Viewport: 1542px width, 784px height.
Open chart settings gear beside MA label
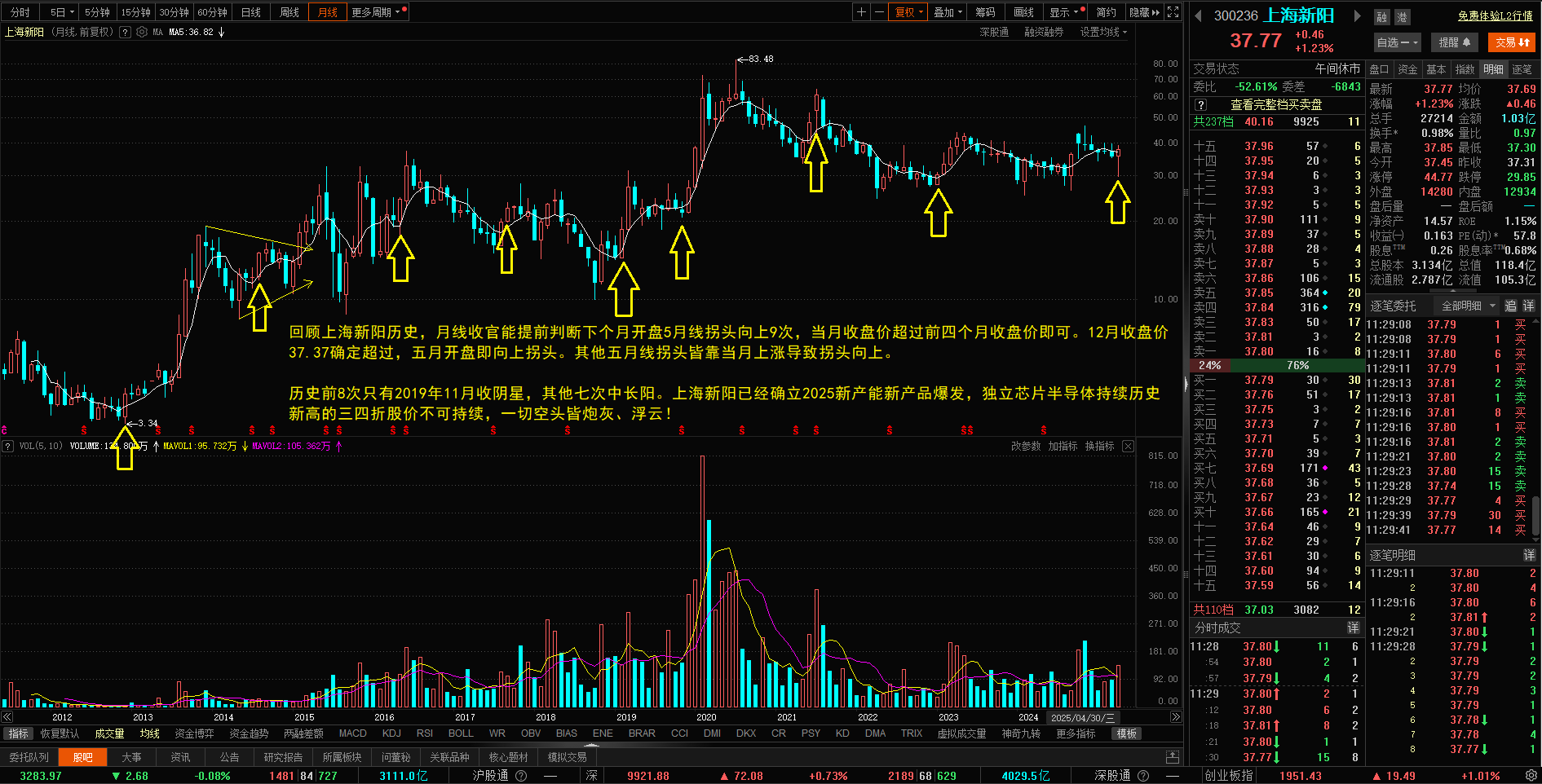coord(142,33)
